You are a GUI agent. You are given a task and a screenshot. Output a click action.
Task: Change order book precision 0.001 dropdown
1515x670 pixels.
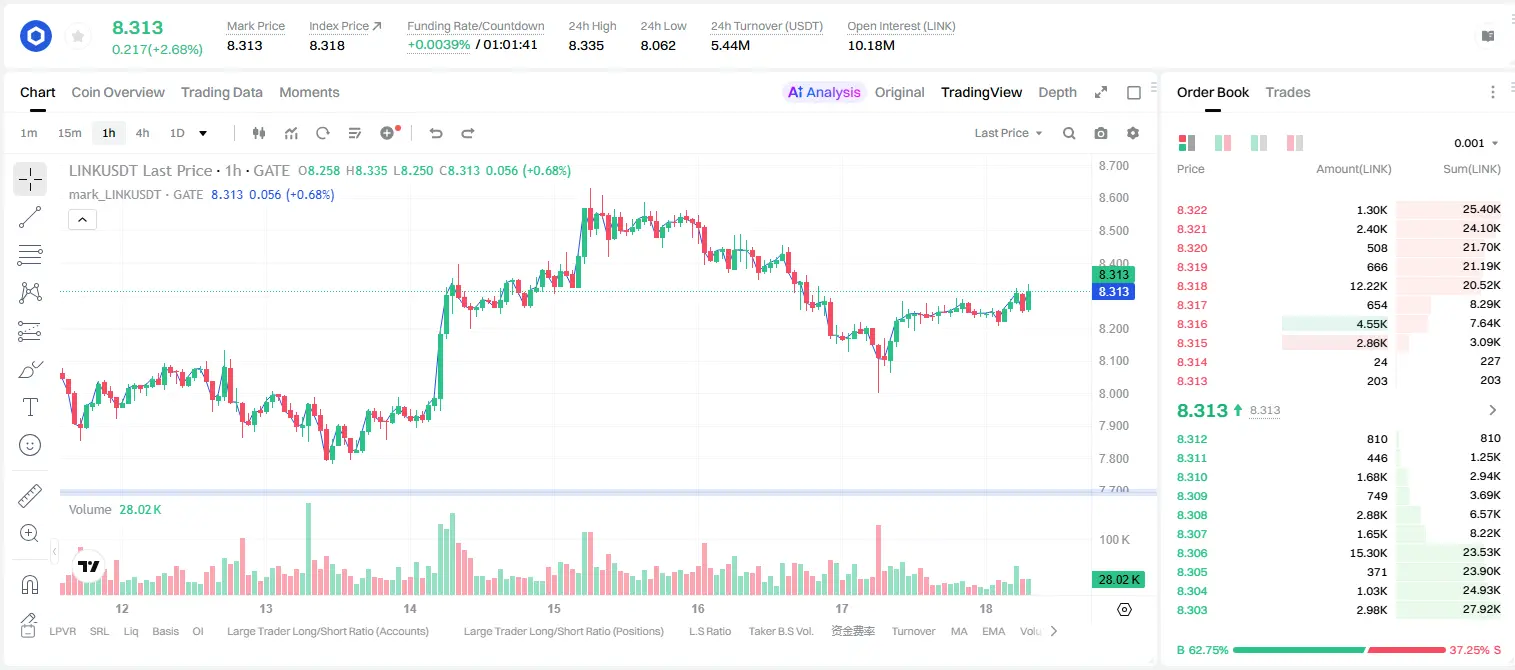click(1476, 143)
